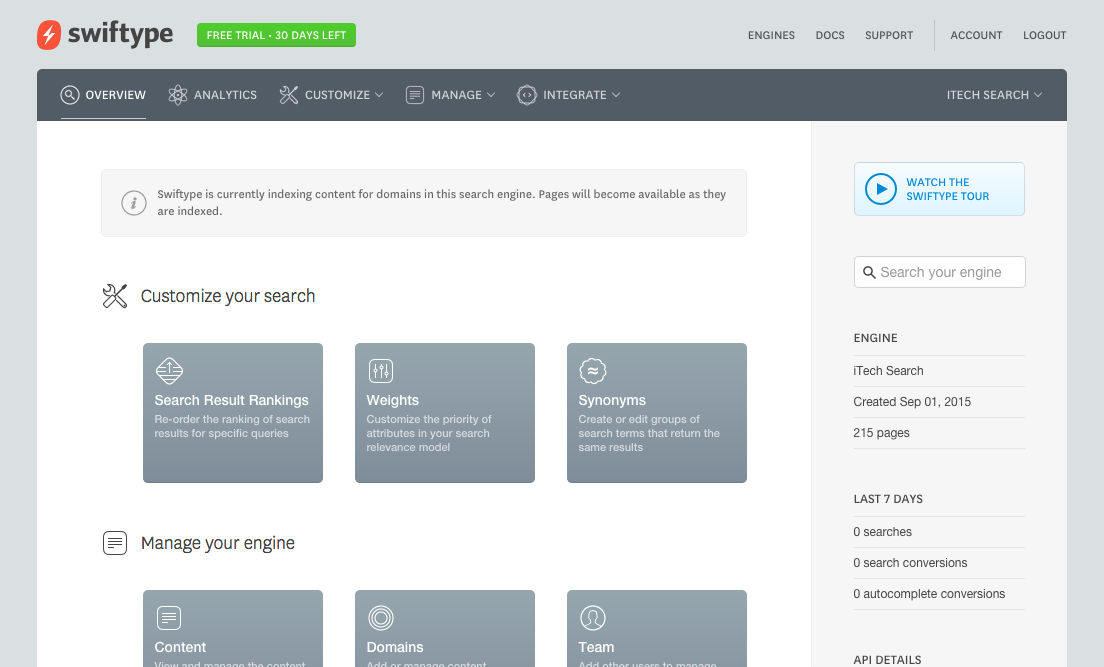This screenshot has width=1104, height=667.
Task: Click the Customize your search heading
Action: [228, 296]
